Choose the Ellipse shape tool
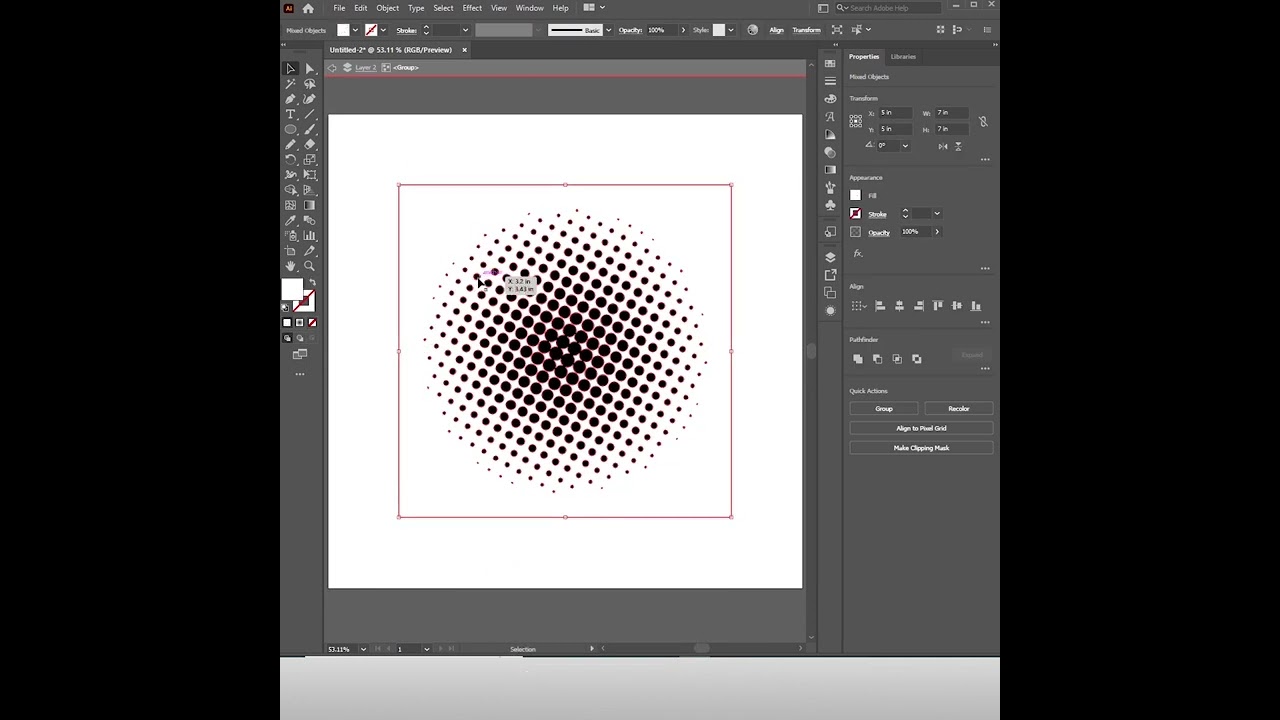The height and width of the screenshot is (720, 1280). pos(290,129)
